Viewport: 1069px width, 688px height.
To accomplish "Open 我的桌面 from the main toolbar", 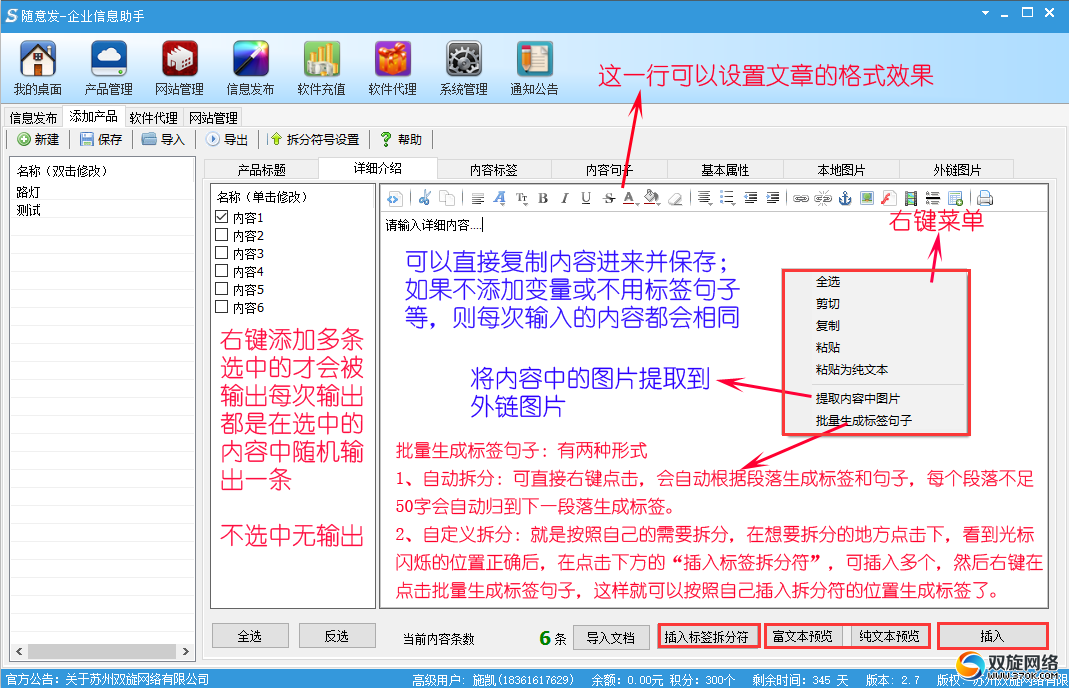I will (x=38, y=68).
